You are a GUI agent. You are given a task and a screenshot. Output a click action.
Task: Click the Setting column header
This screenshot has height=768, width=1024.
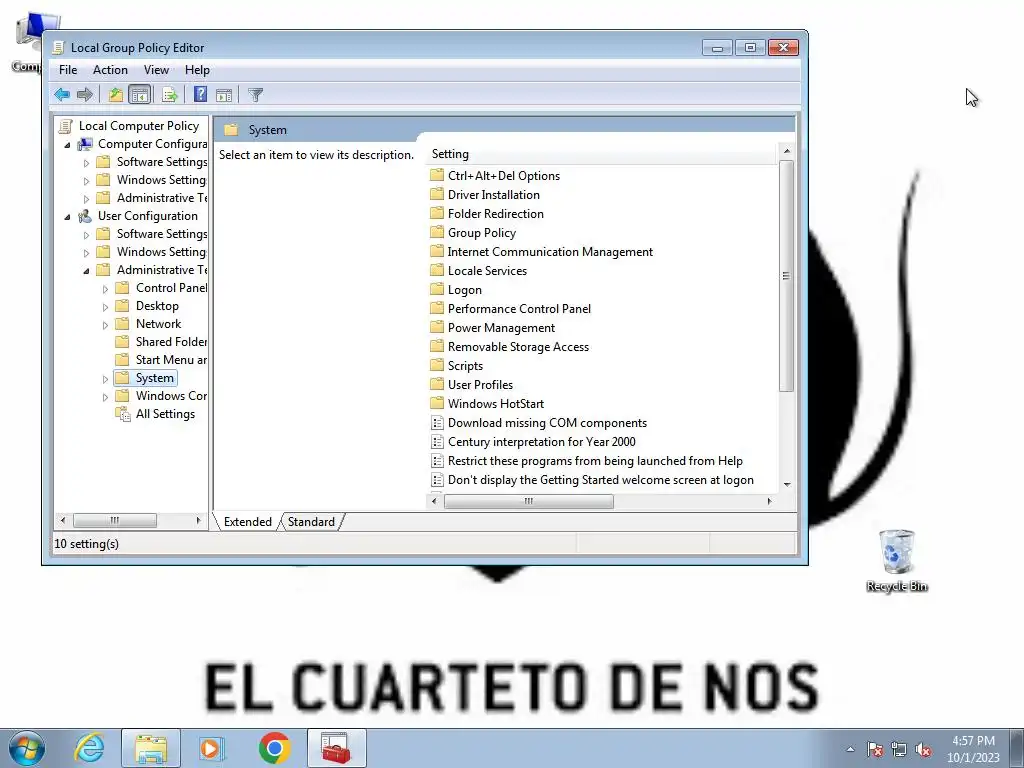pyautogui.click(x=602, y=154)
